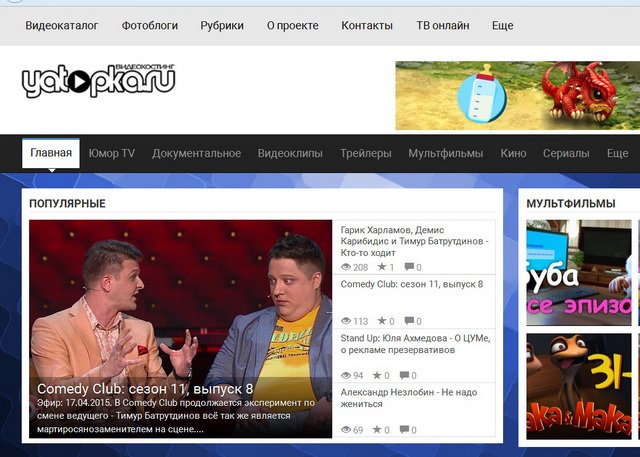Open ТВ онлайн from top menu

pyautogui.click(x=443, y=26)
